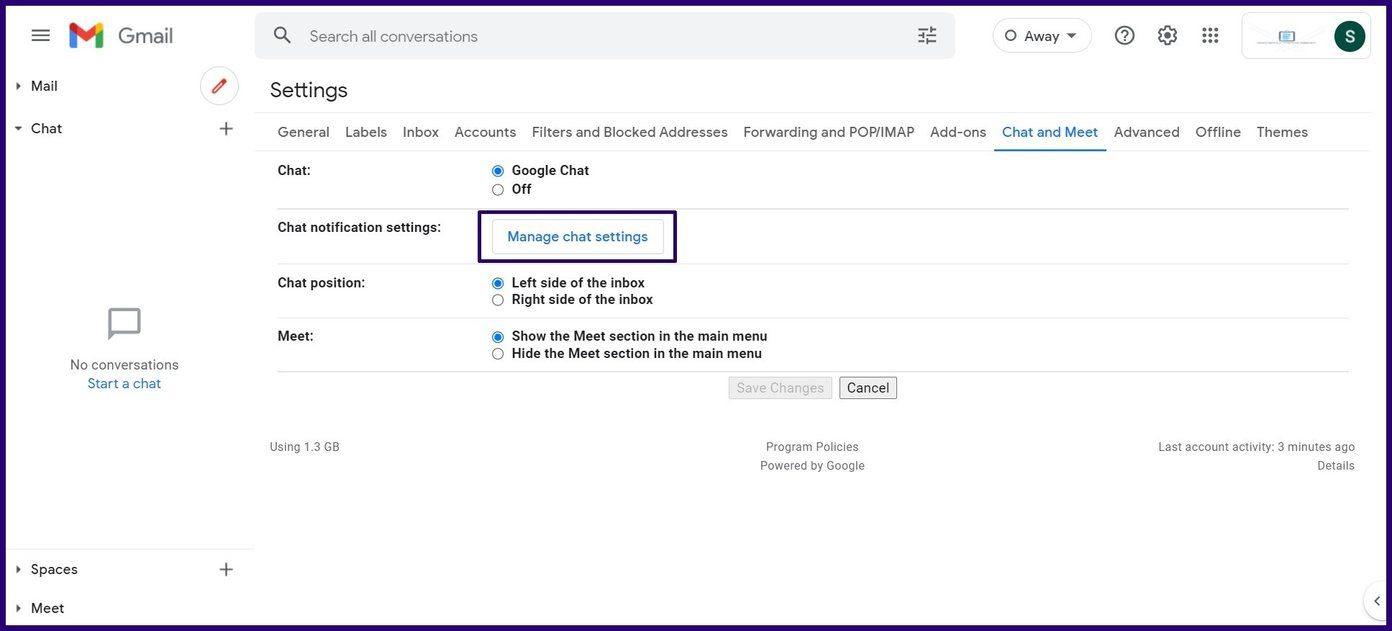
Task: Click the Start a chat link
Action: 124,384
